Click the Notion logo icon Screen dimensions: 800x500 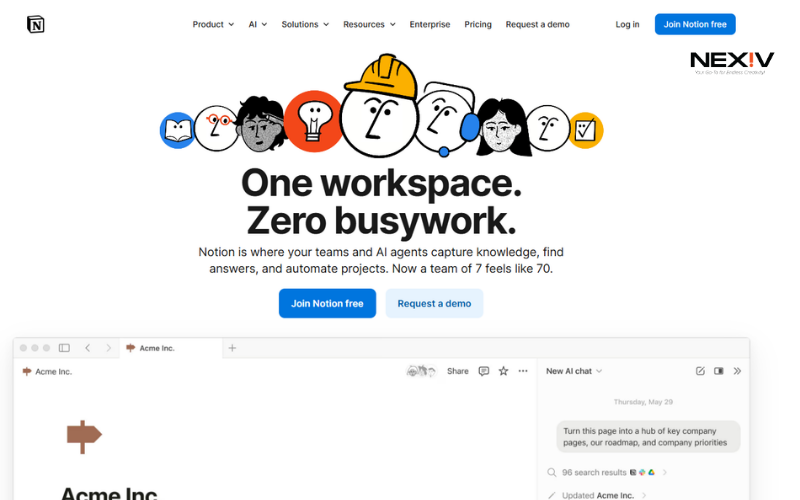point(36,24)
